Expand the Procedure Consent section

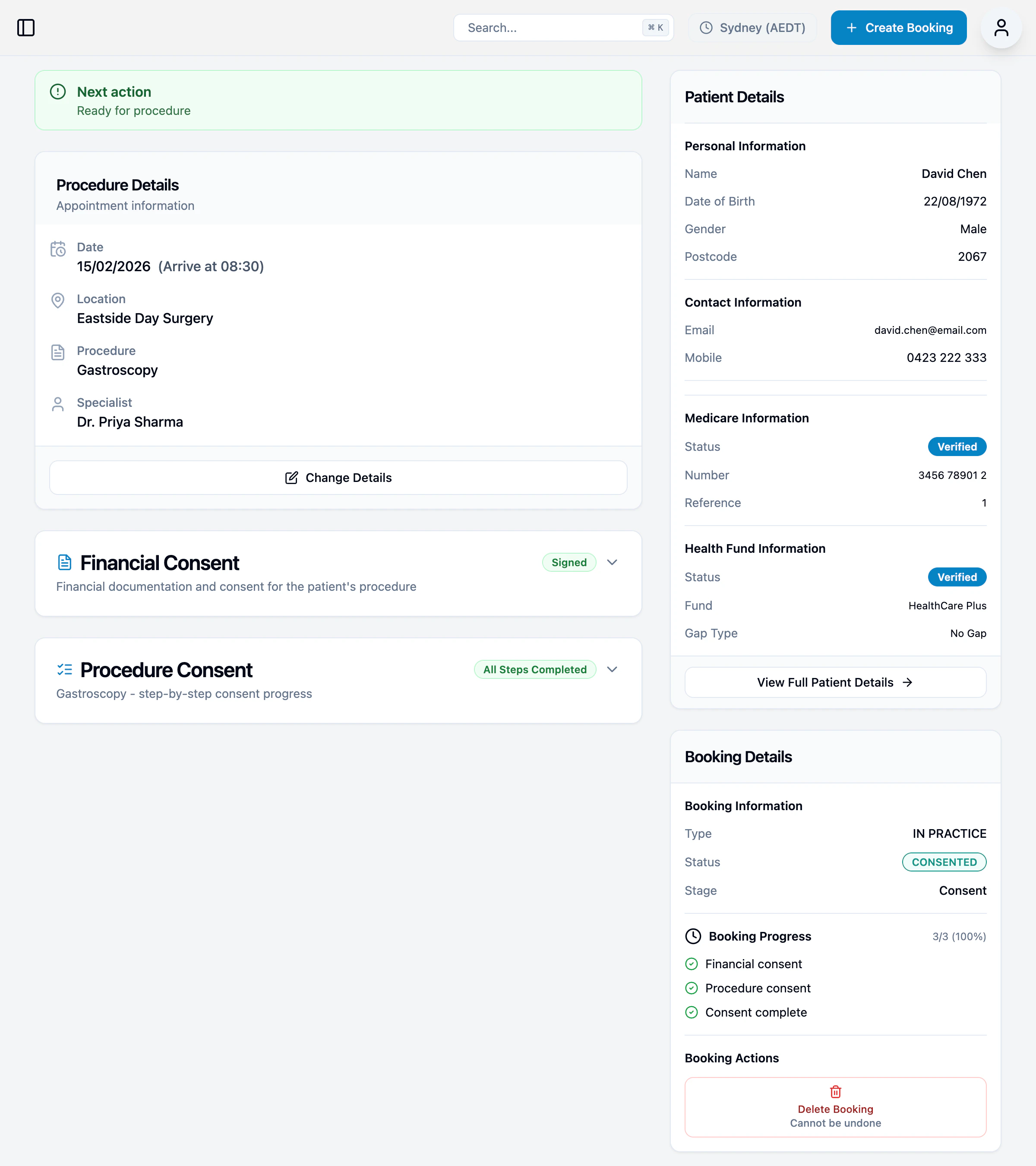tap(613, 669)
